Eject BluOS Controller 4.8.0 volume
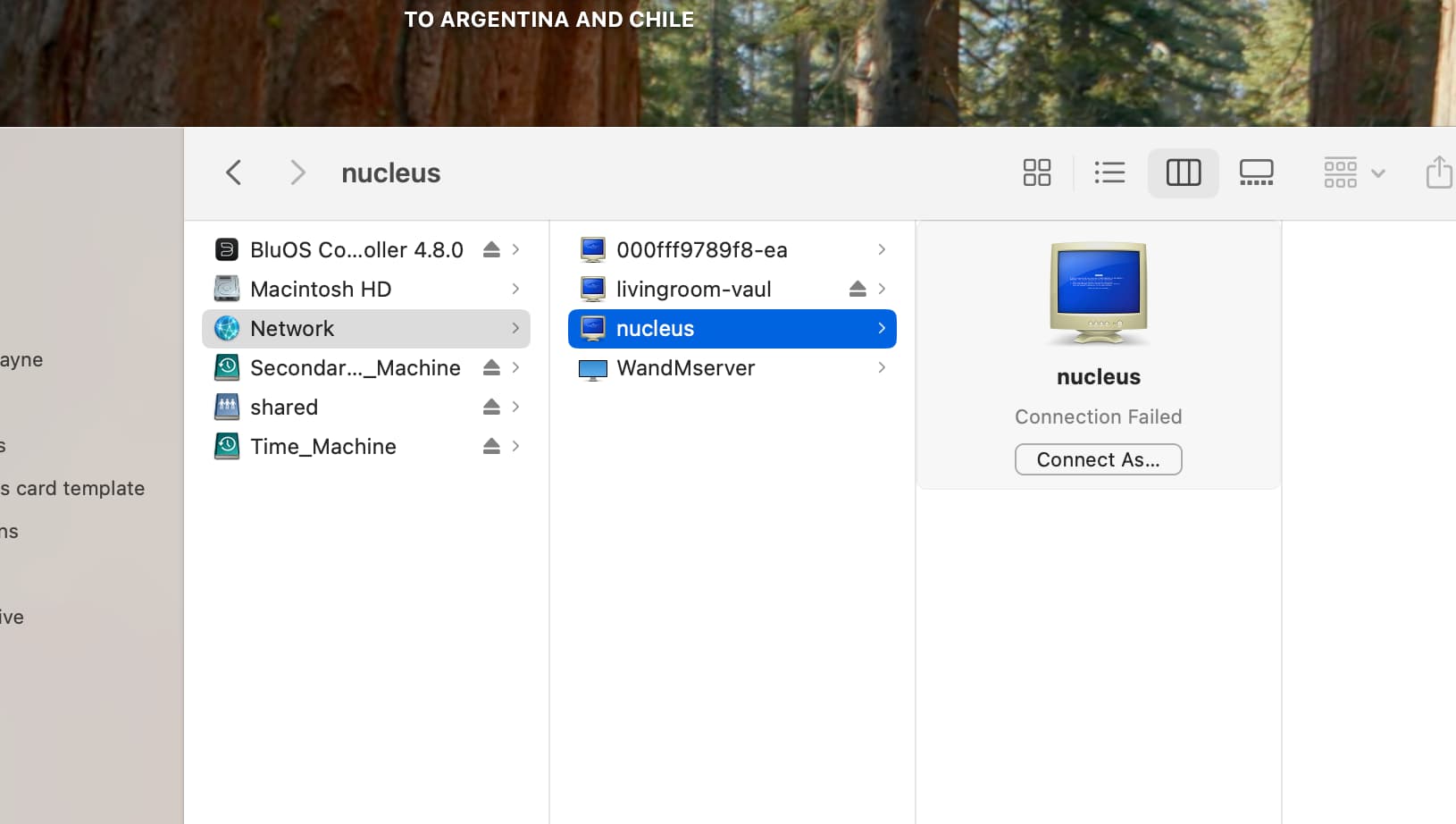 491,249
